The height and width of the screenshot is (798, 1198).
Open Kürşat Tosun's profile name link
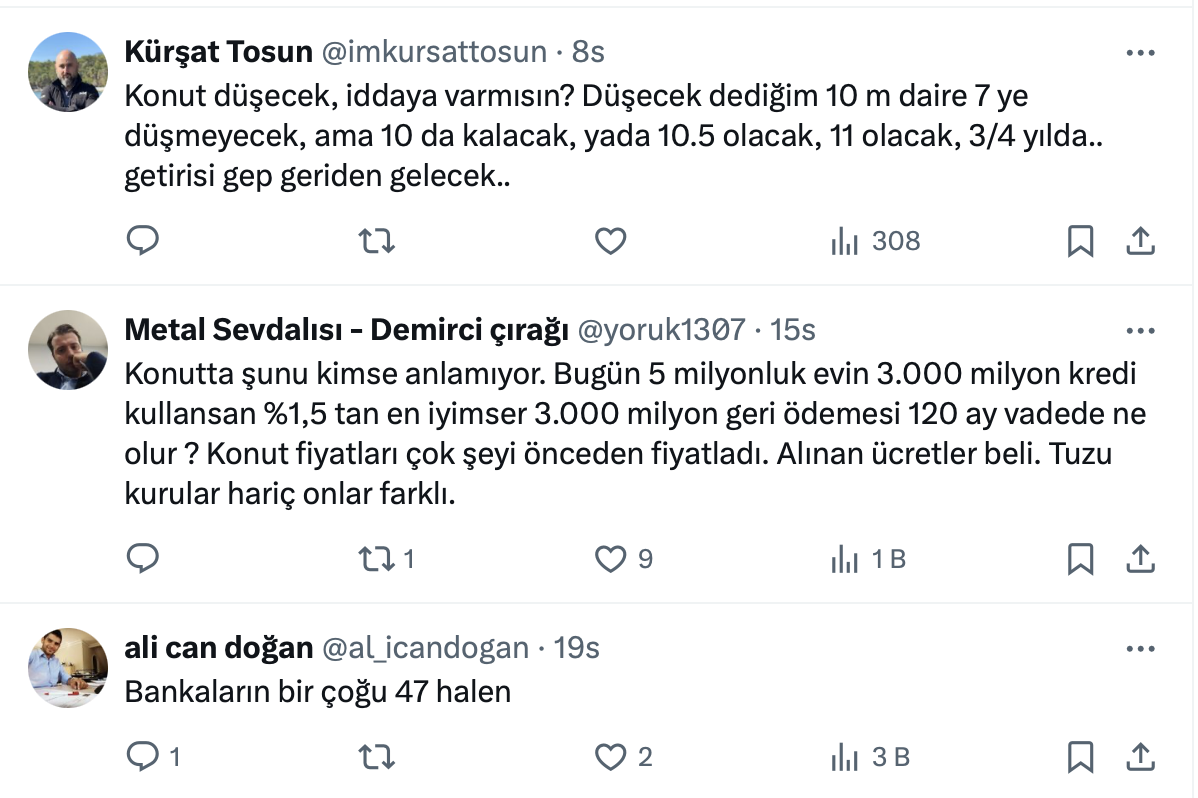coord(218,52)
